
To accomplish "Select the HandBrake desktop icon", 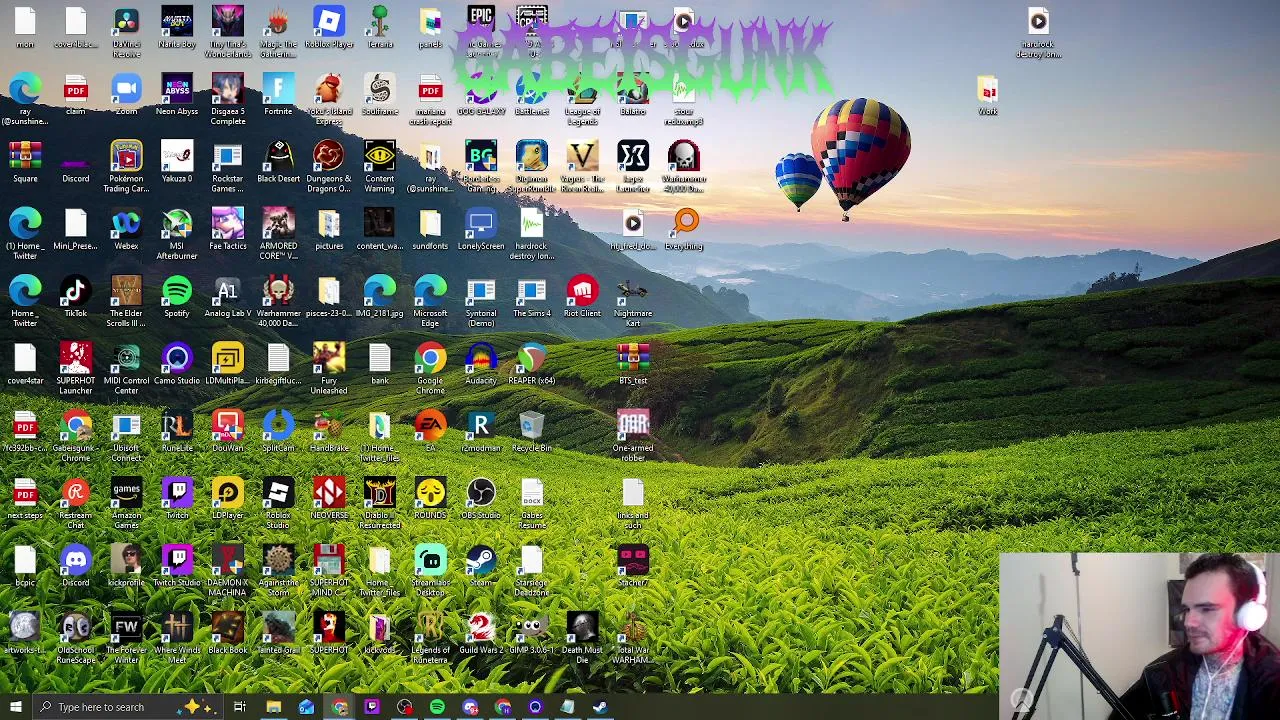I will pyautogui.click(x=329, y=430).
